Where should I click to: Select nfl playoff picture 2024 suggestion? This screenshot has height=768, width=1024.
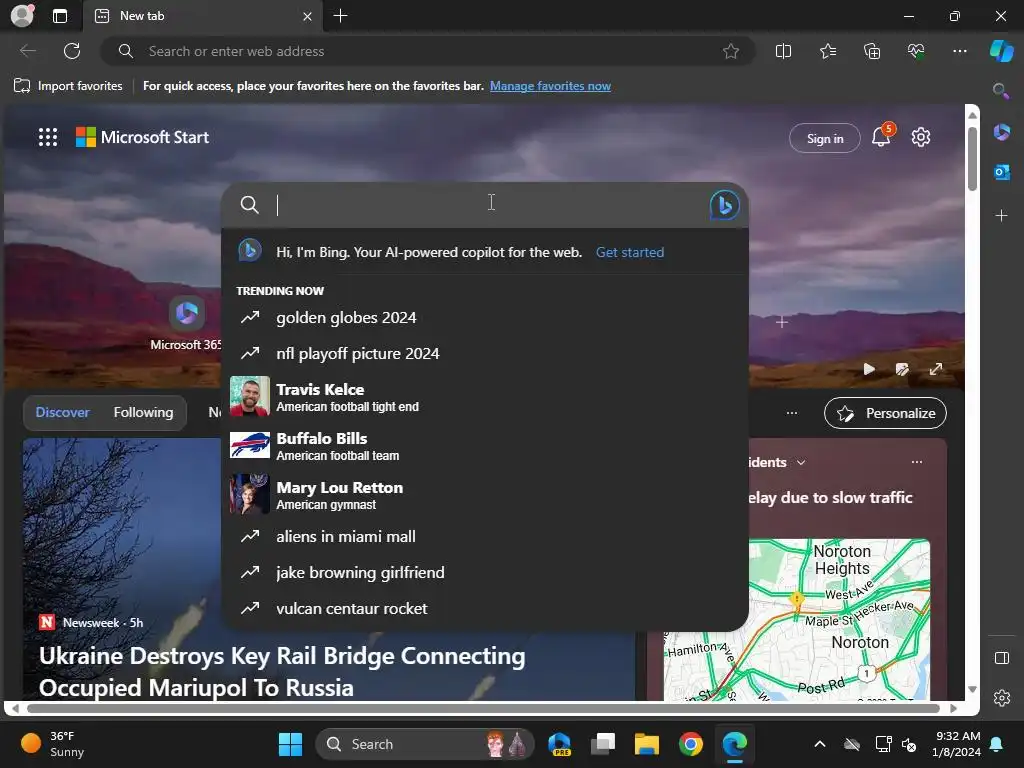coord(485,353)
